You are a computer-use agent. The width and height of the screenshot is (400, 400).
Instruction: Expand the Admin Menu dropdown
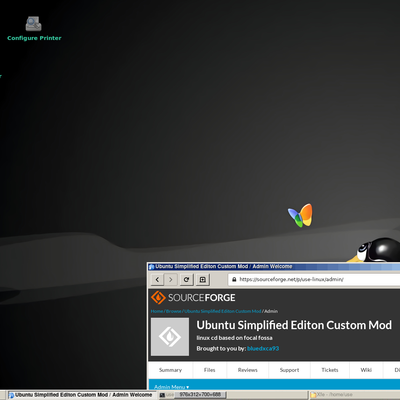[172, 387]
